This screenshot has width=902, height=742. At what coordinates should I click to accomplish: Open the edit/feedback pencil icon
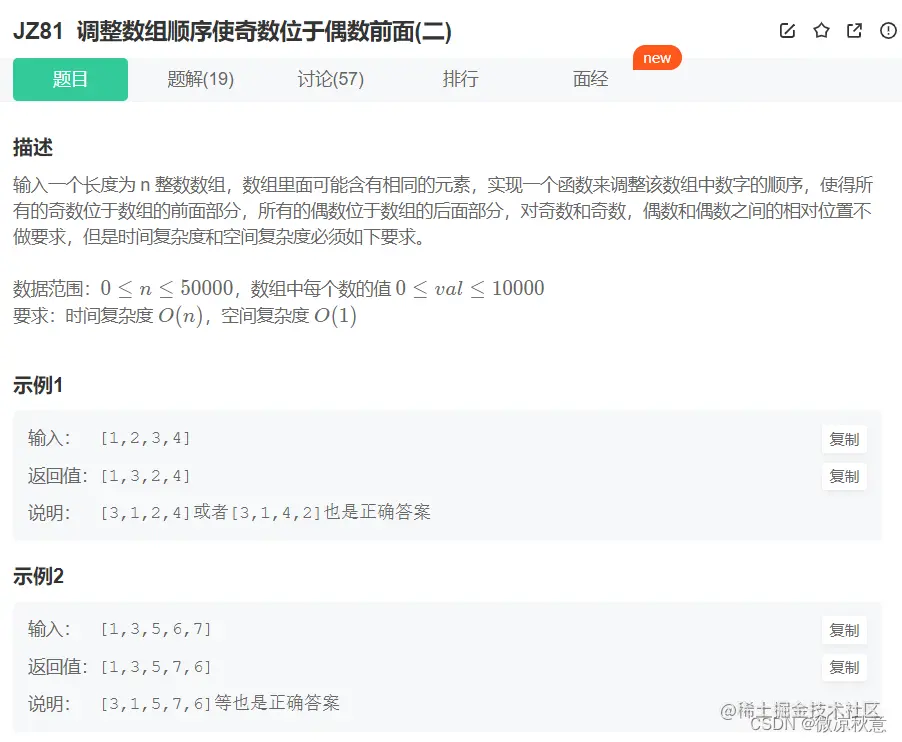pyautogui.click(x=787, y=30)
